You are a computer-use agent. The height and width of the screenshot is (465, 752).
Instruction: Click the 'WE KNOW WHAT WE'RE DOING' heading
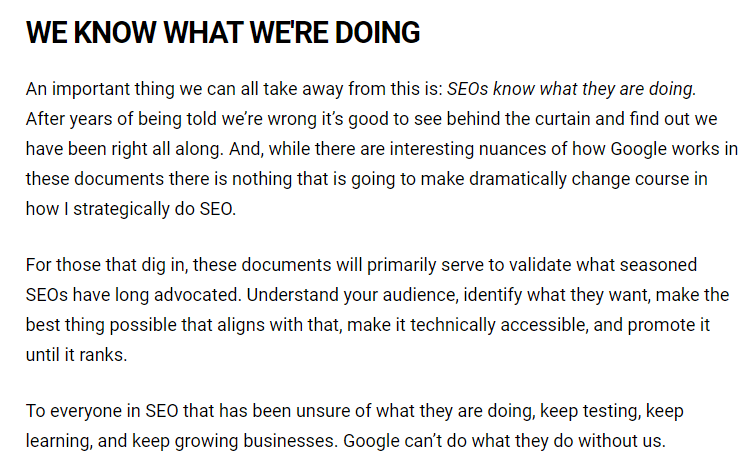point(222,33)
